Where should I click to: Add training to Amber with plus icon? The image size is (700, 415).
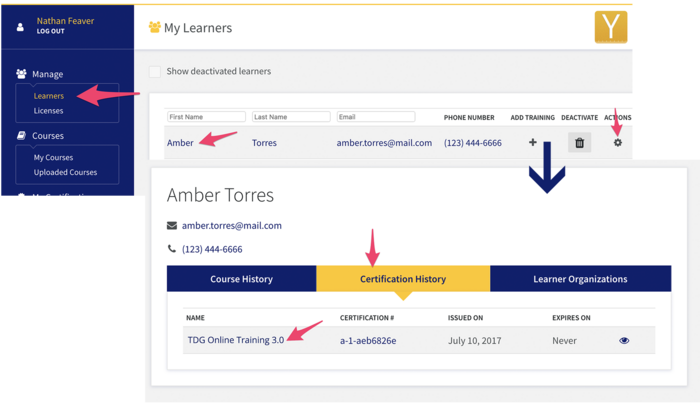tap(533, 142)
